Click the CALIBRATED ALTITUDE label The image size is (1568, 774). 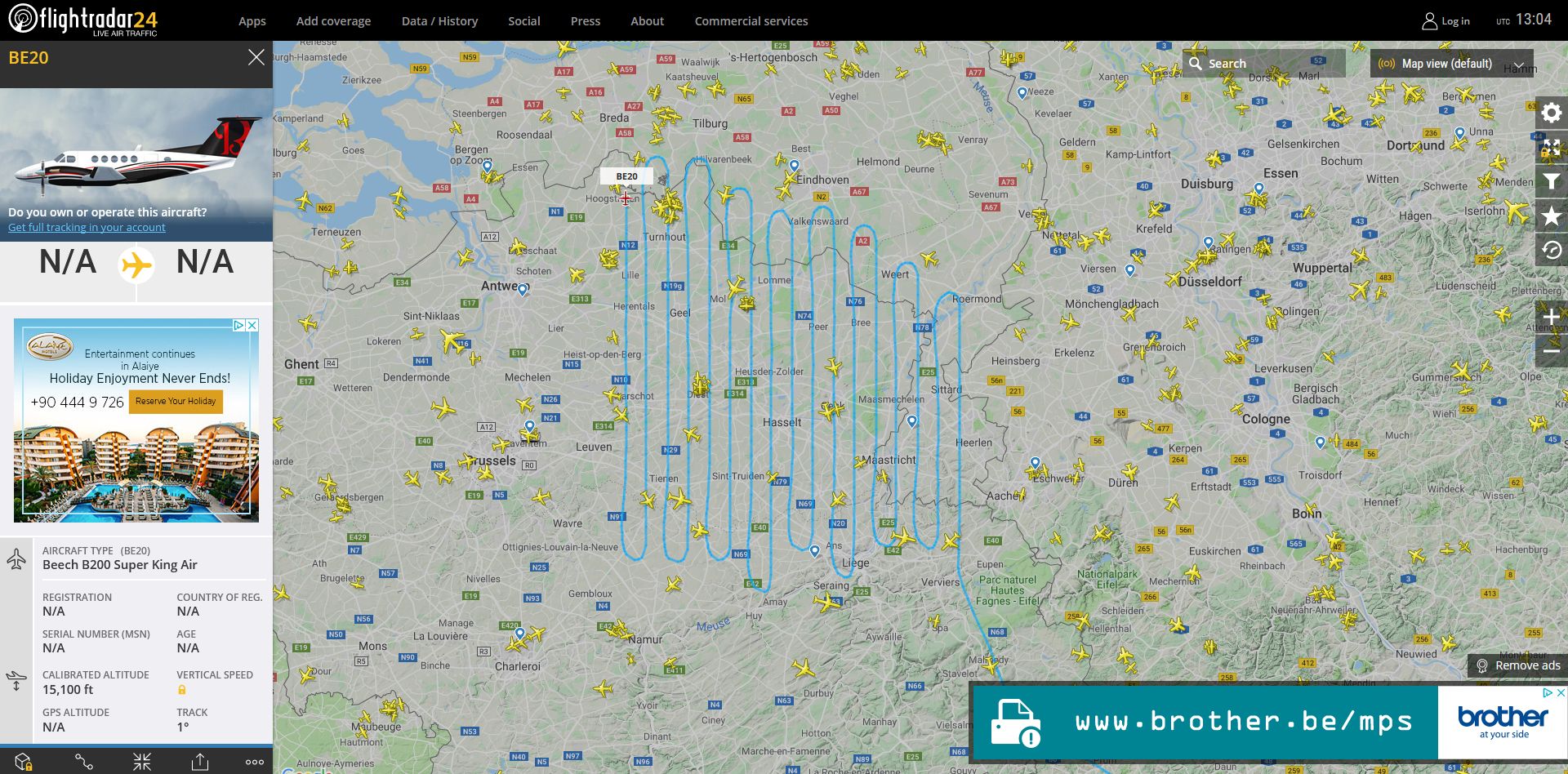click(96, 675)
